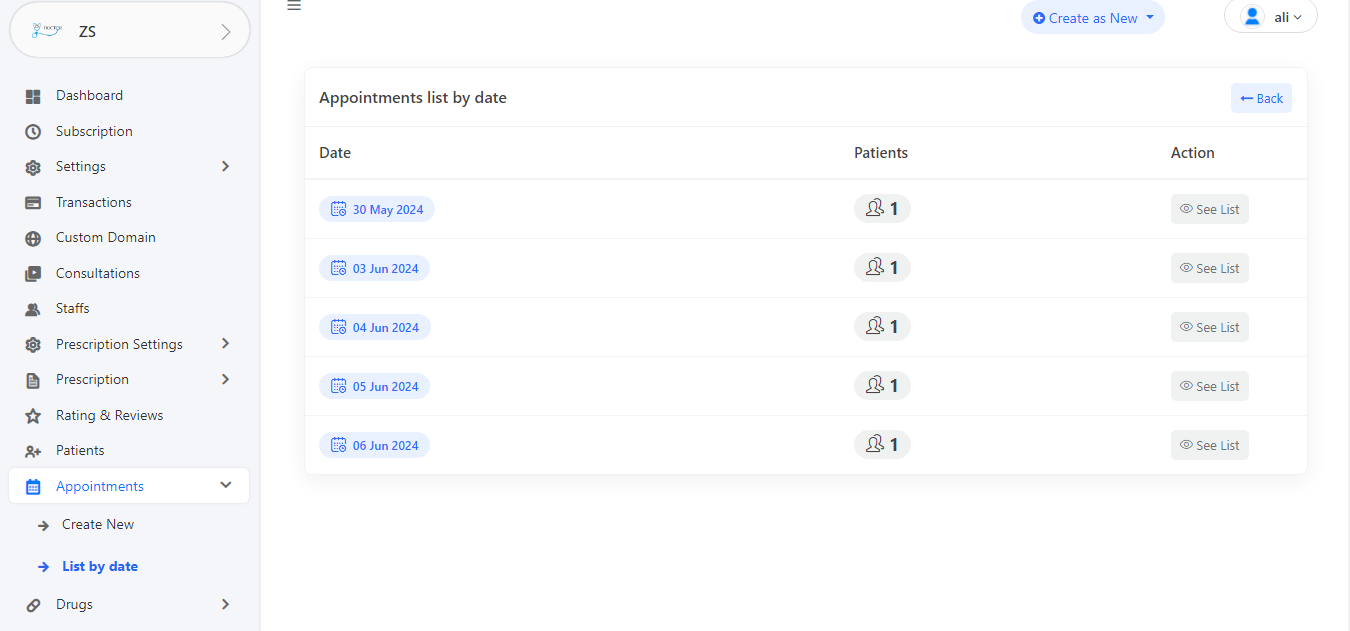This screenshot has height=631, width=1350.
Task: See List for 30 May 2024
Action: 1210,209
